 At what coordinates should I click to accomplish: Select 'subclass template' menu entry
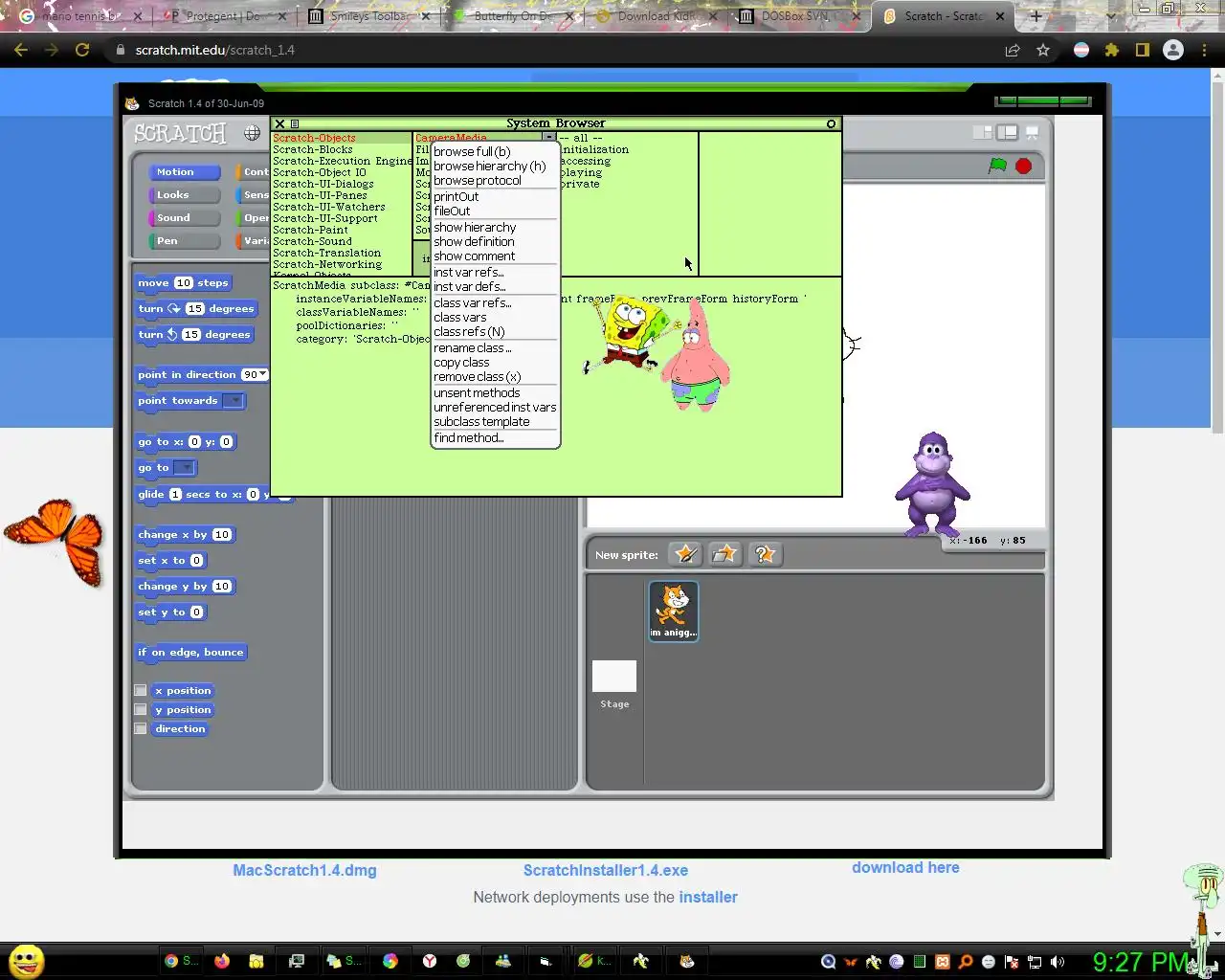pyautogui.click(x=481, y=421)
